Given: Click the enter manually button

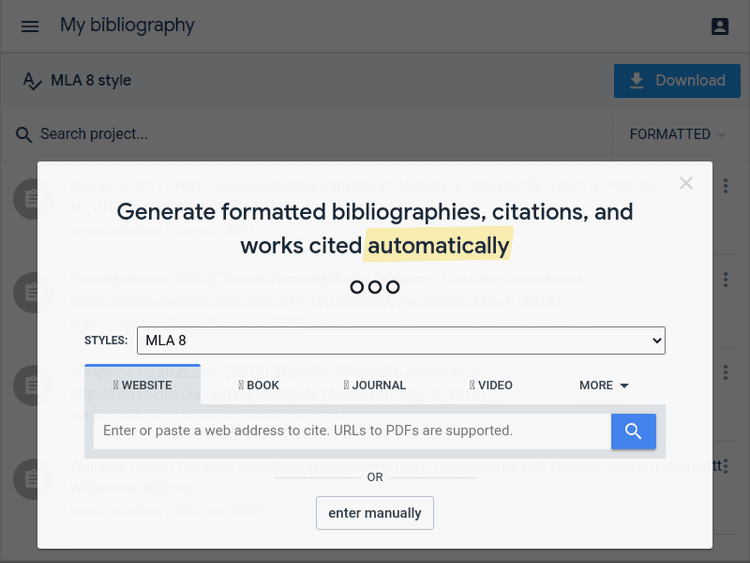Looking at the screenshot, I should [x=375, y=513].
